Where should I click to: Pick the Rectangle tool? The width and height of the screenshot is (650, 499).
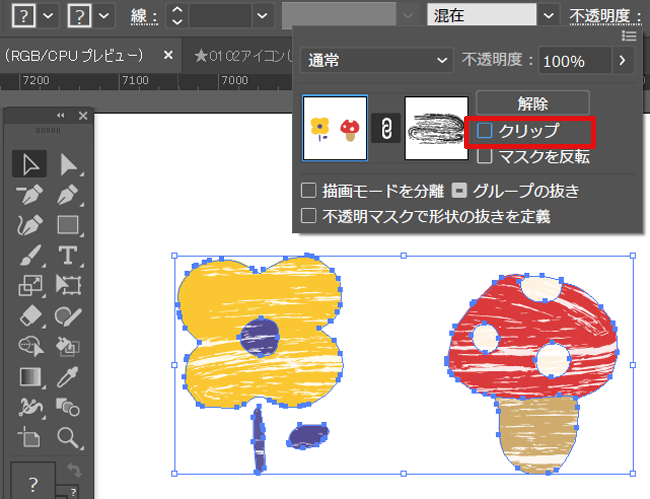[68, 225]
